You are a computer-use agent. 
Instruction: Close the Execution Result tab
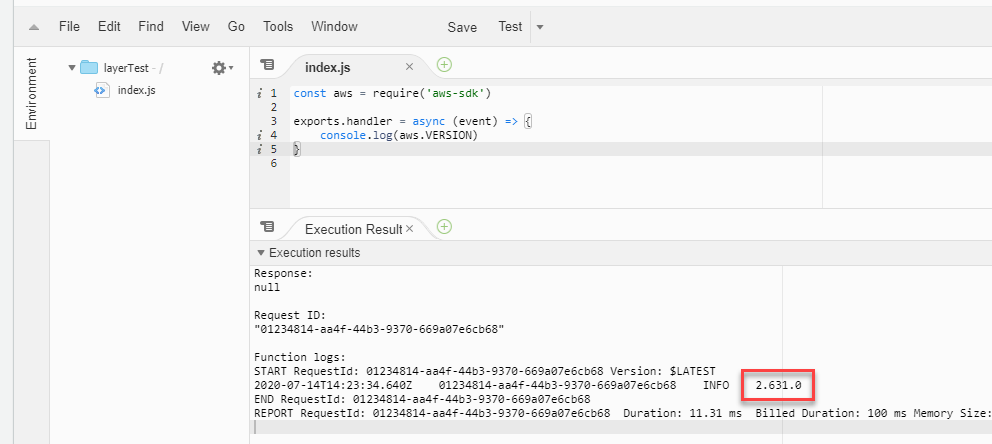tap(409, 228)
